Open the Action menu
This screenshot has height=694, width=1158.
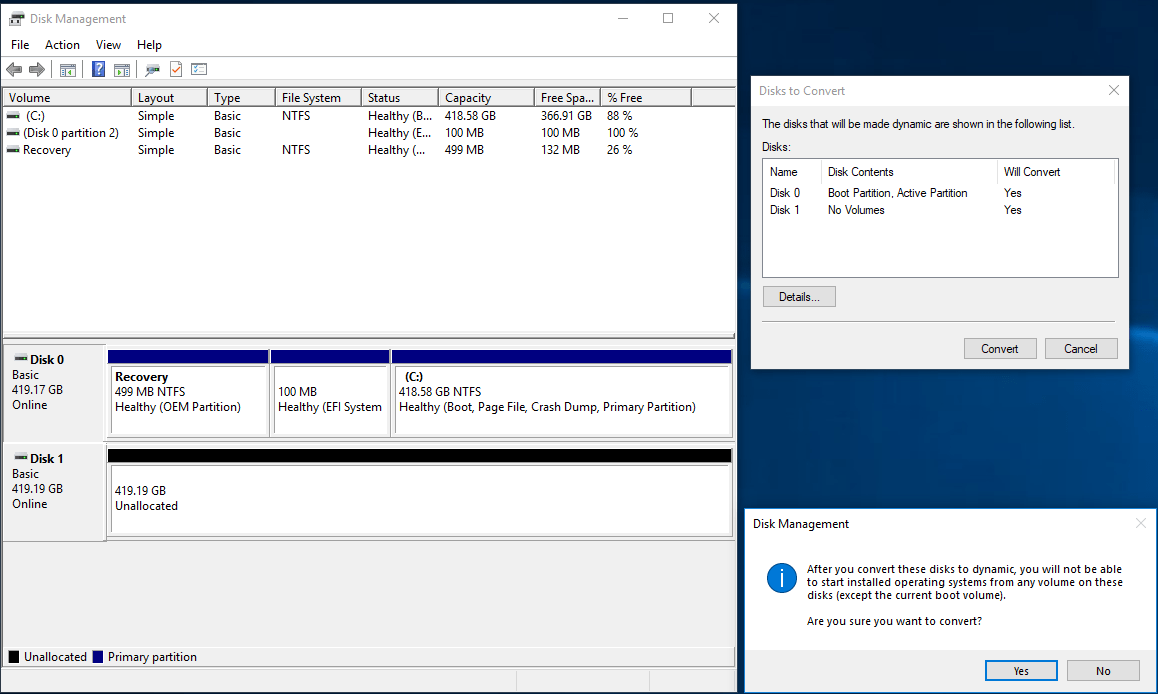[62, 45]
